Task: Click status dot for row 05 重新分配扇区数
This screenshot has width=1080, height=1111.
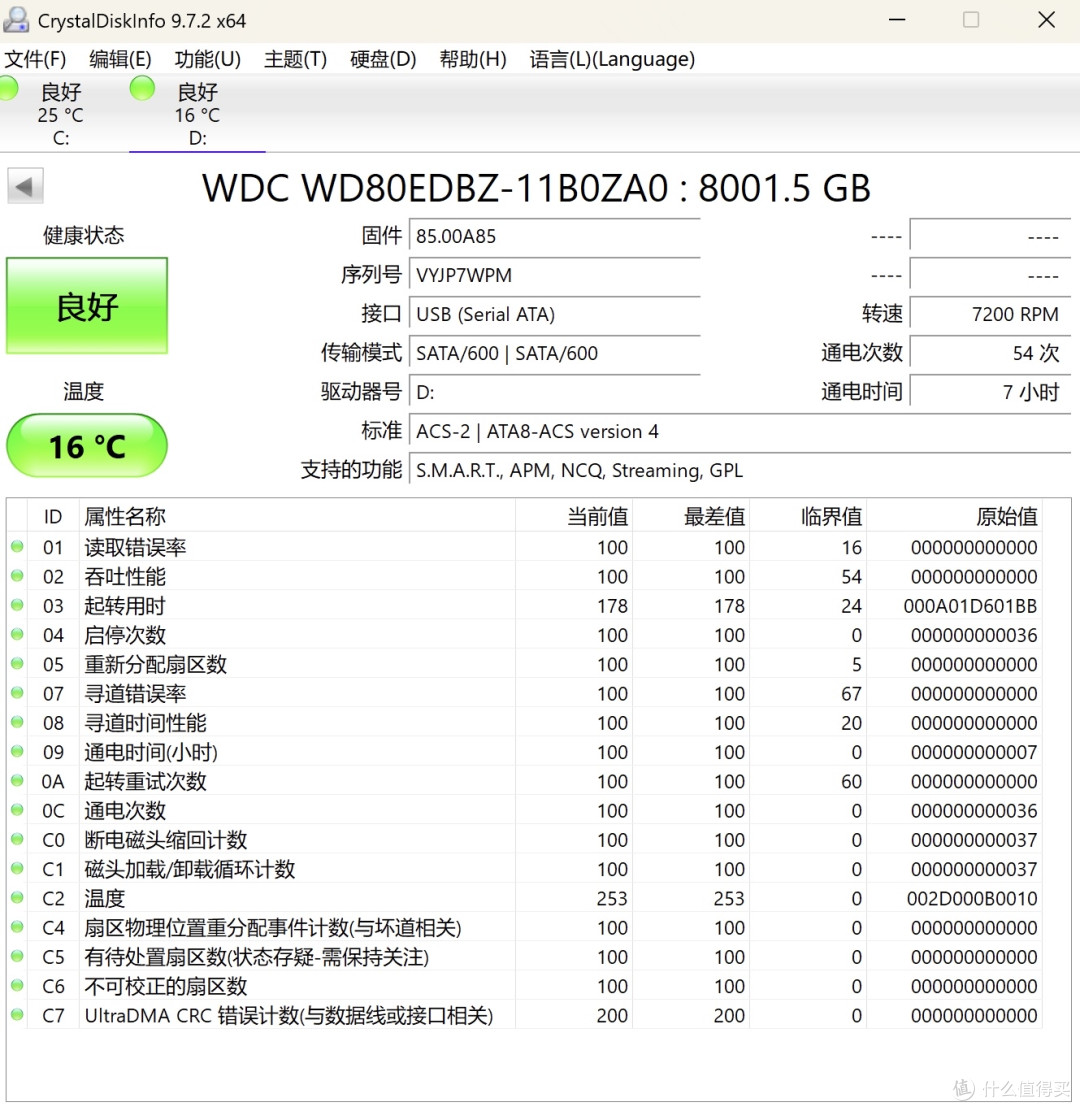Action: (x=17, y=664)
